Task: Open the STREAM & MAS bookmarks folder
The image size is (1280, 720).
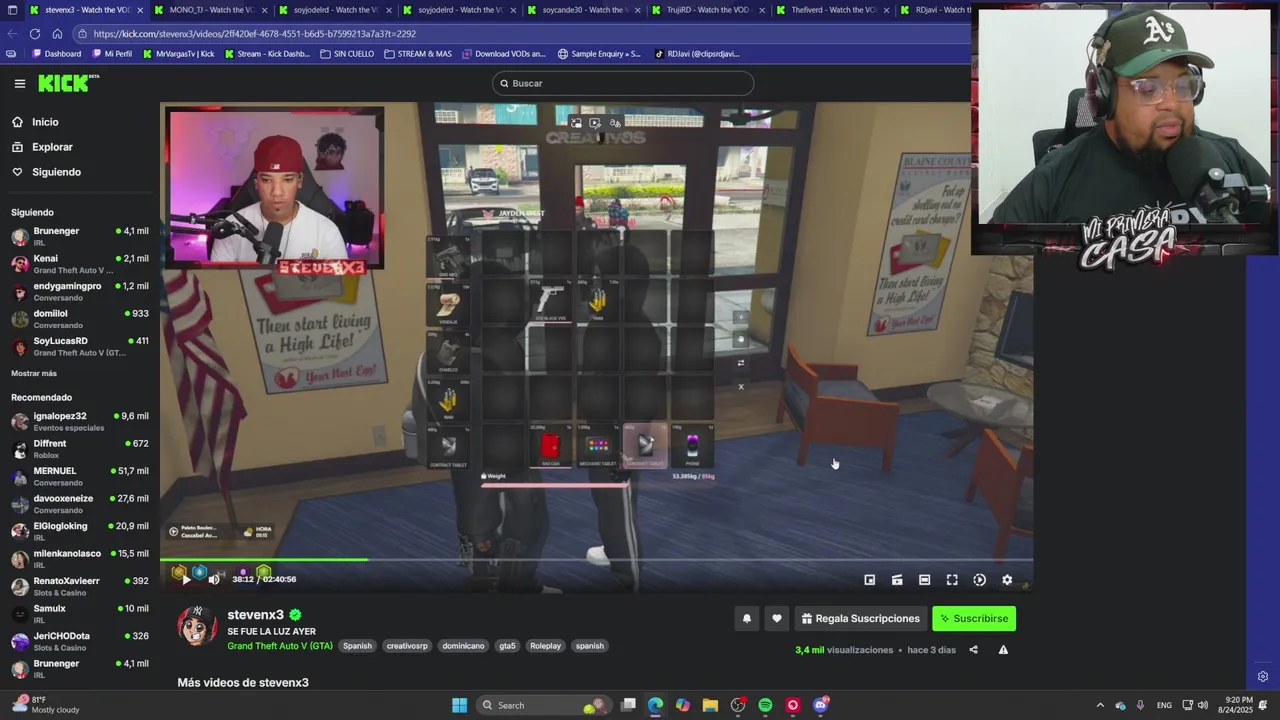Action: pyautogui.click(x=418, y=54)
